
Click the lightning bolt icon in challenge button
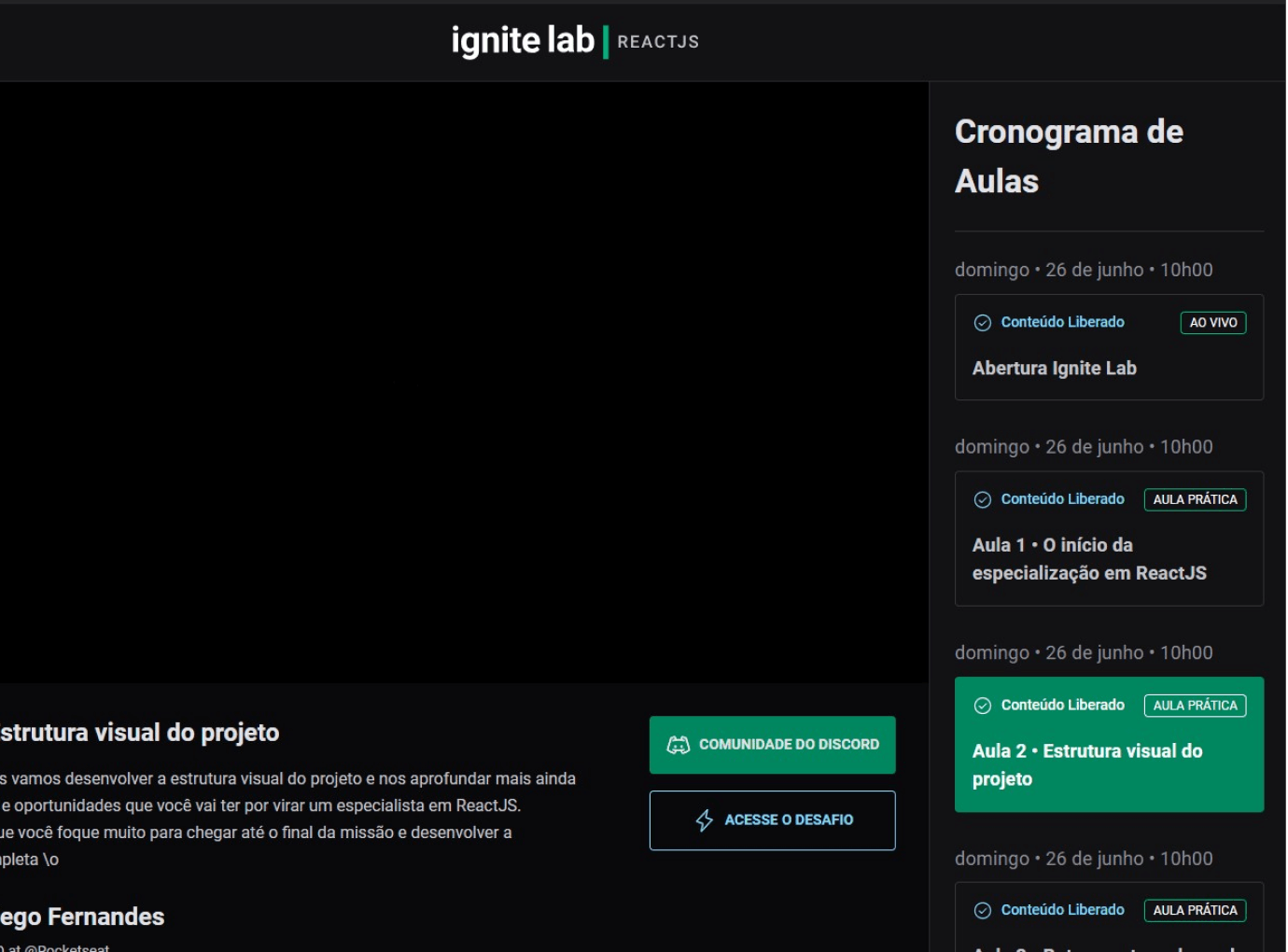[x=705, y=820]
